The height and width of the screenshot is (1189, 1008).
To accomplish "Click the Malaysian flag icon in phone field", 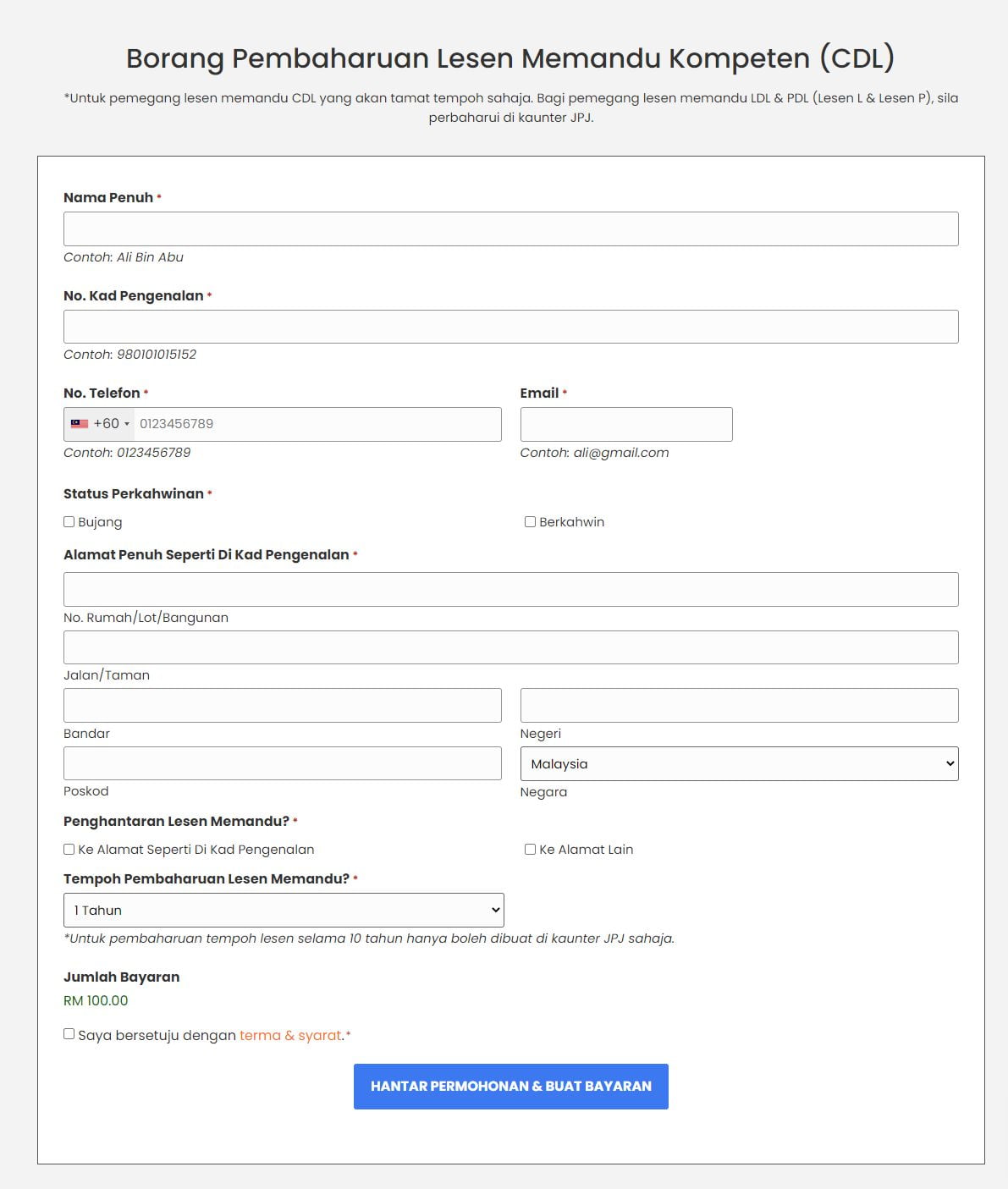I will click(x=80, y=423).
